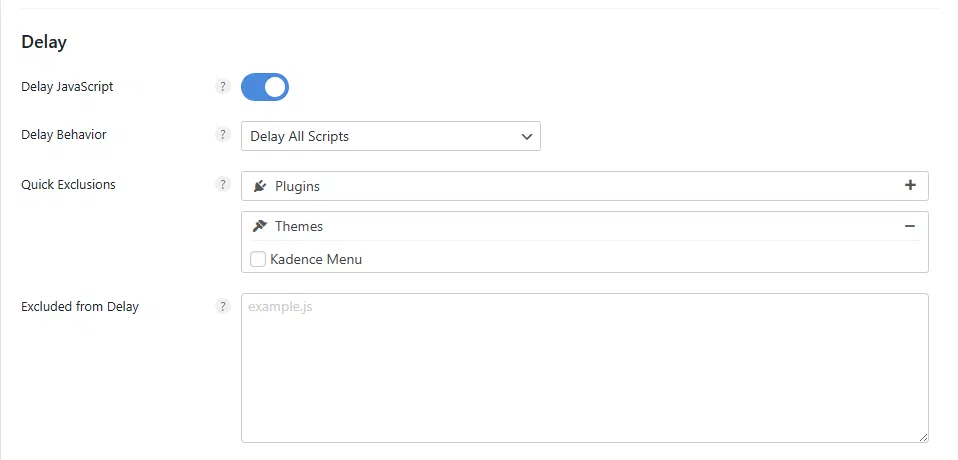This screenshot has height=460, width=958.
Task: Click the Kadence Menu checkbox label text
Action: point(316,259)
